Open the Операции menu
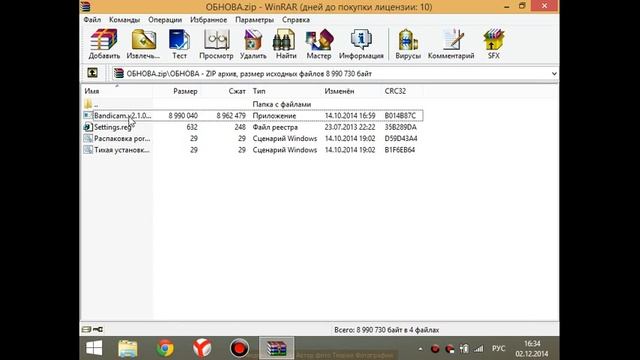Image resolution: width=640 pixels, height=360 pixels. 165,20
